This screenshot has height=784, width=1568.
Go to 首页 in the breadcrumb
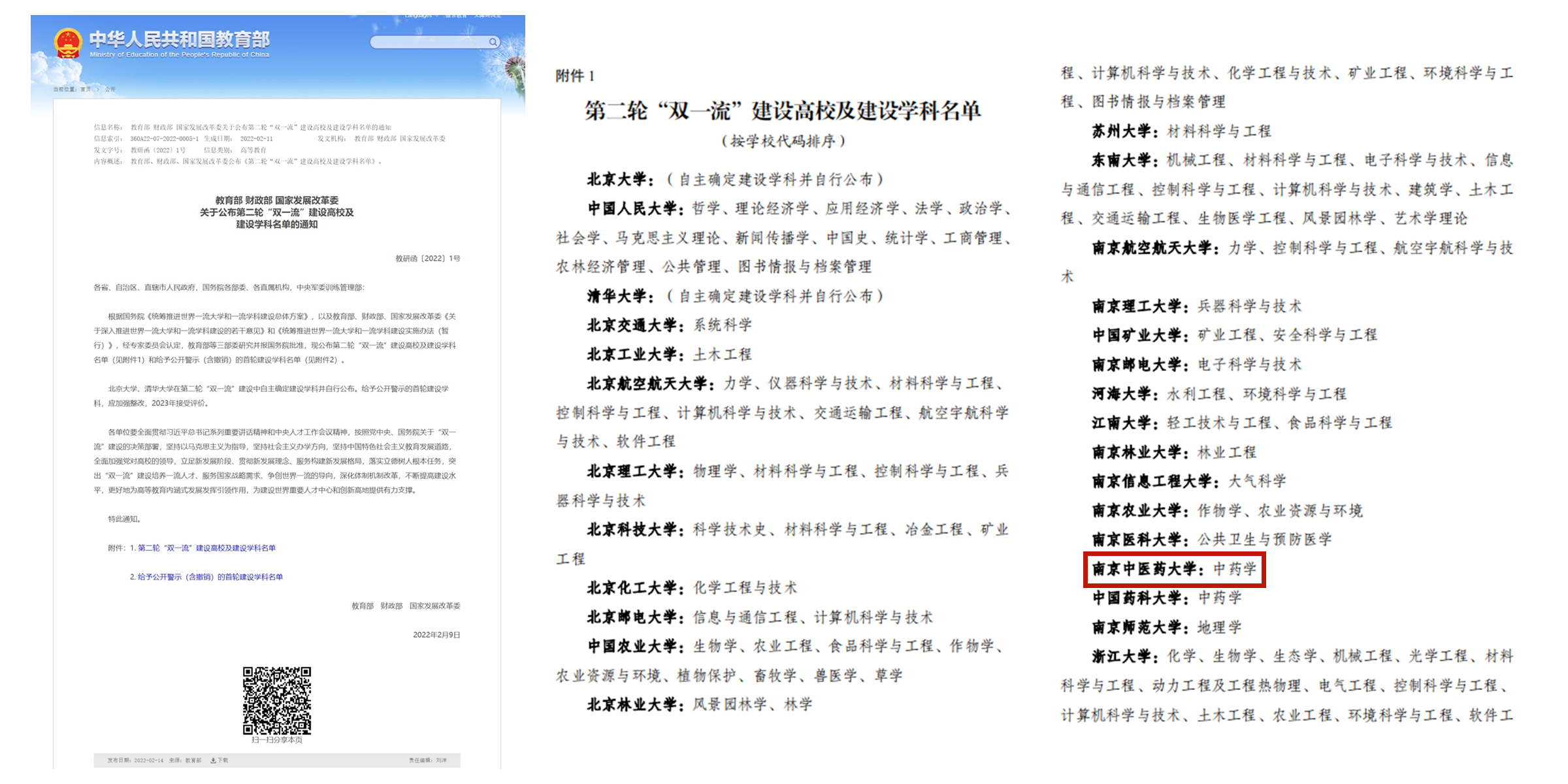click(x=86, y=90)
